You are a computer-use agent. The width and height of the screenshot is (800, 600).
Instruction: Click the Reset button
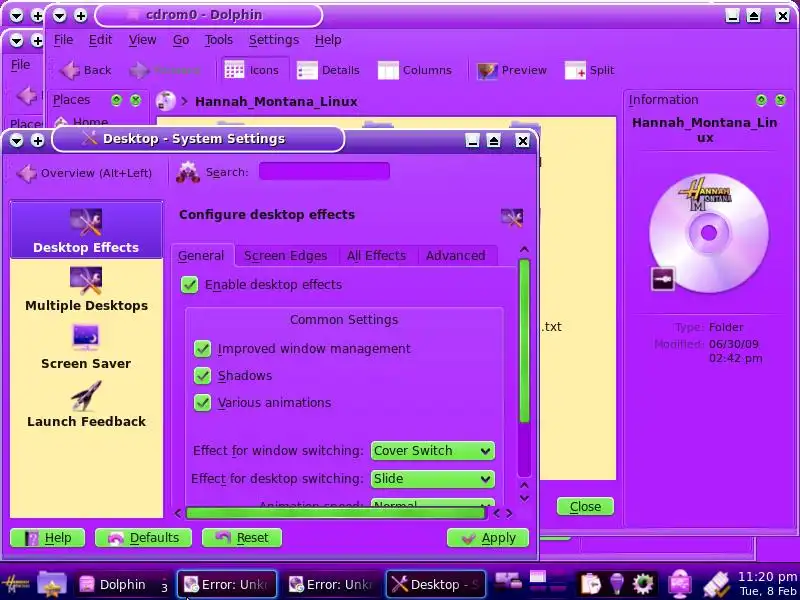pos(242,538)
